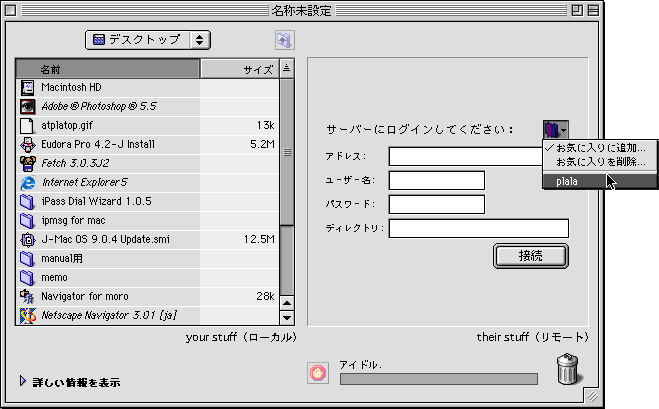659x409 pixels.
Task: Click the stop transfer hand icon
Action: pyautogui.click(x=318, y=373)
